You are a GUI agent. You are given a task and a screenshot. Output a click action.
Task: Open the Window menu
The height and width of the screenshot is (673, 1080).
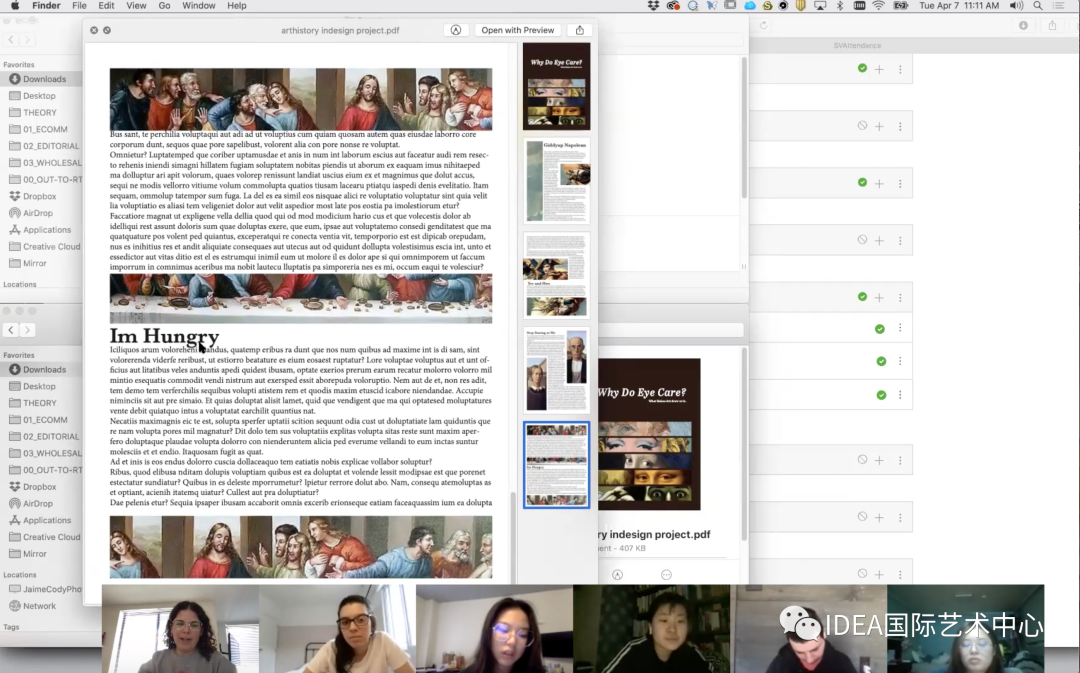coord(198,6)
